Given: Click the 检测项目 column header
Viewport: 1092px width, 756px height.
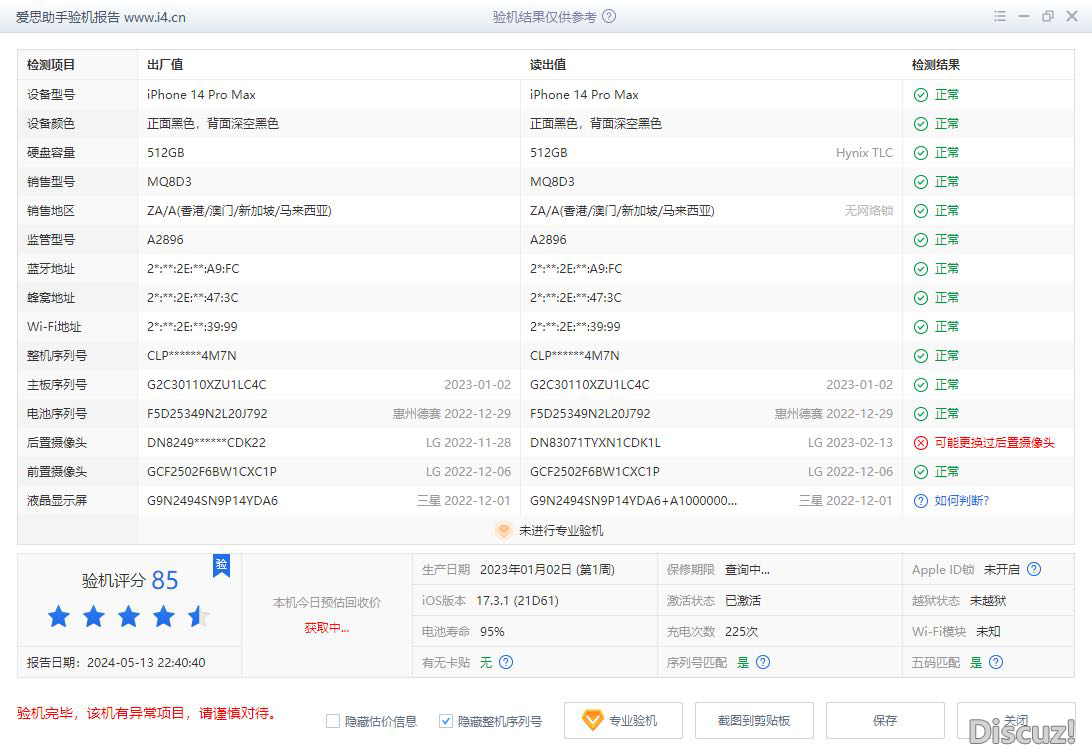Looking at the screenshot, I should [51, 65].
